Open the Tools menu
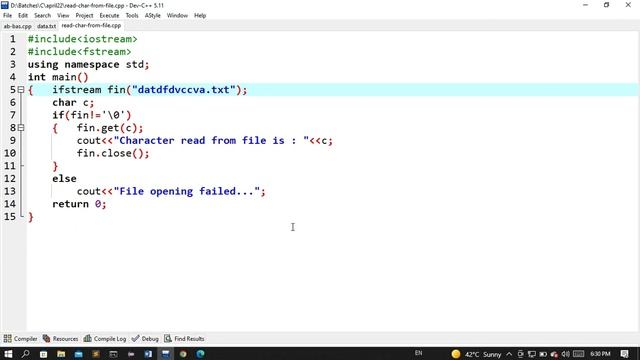This screenshot has width=640, height=360. point(132,16)
